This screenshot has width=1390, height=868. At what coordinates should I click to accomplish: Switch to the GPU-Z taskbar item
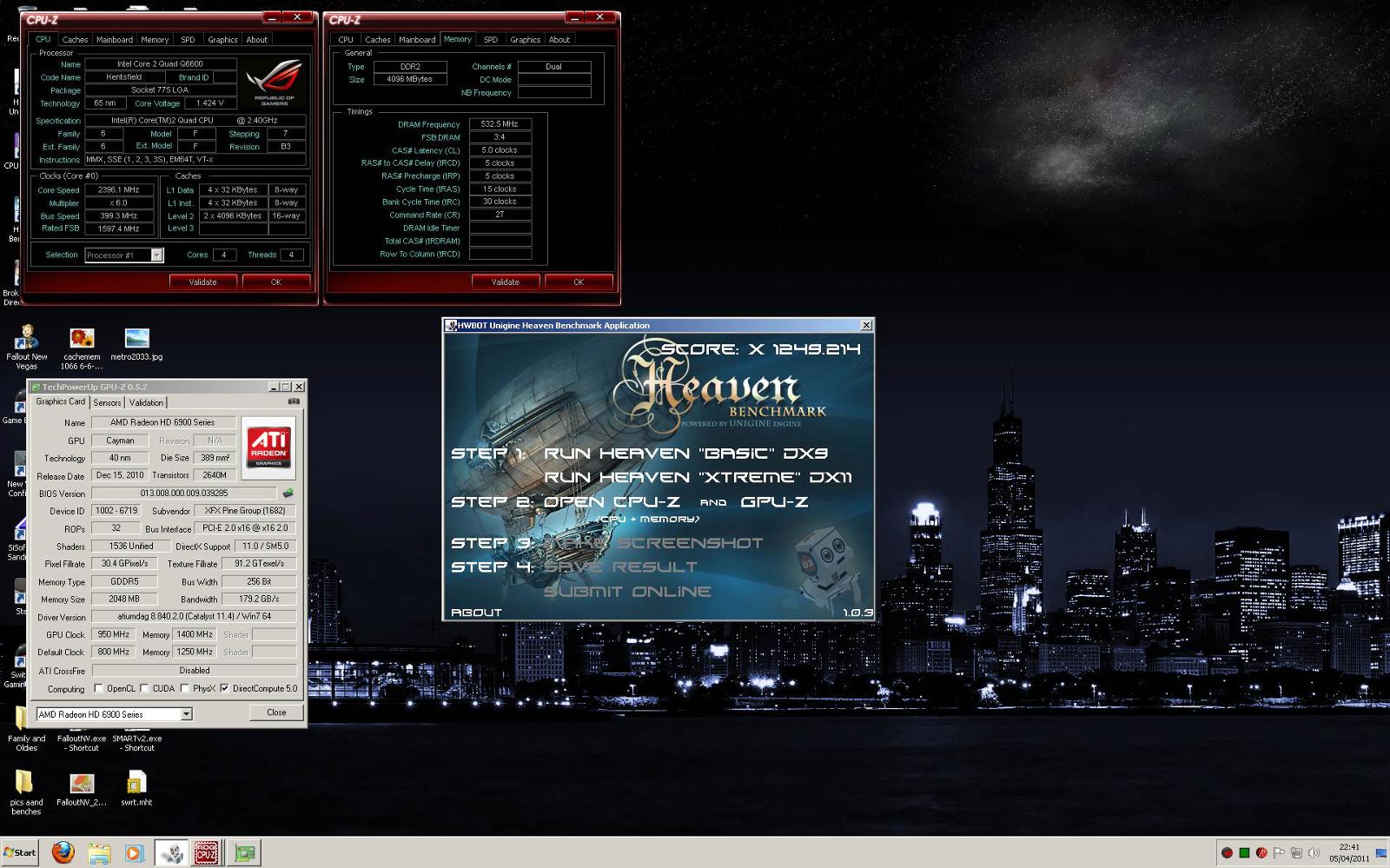[244, 853]
